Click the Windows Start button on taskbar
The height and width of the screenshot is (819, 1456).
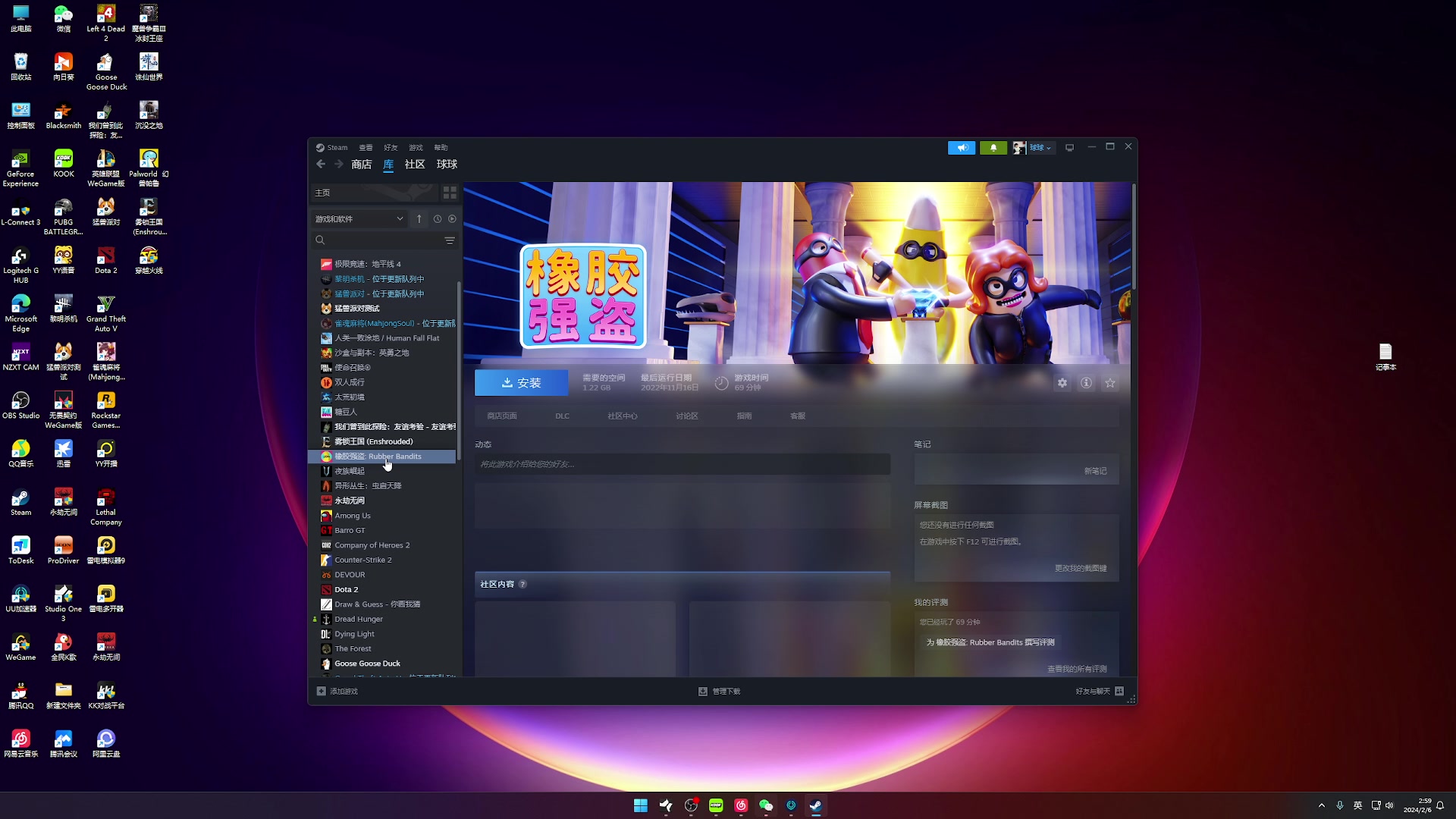click(641, 805)
